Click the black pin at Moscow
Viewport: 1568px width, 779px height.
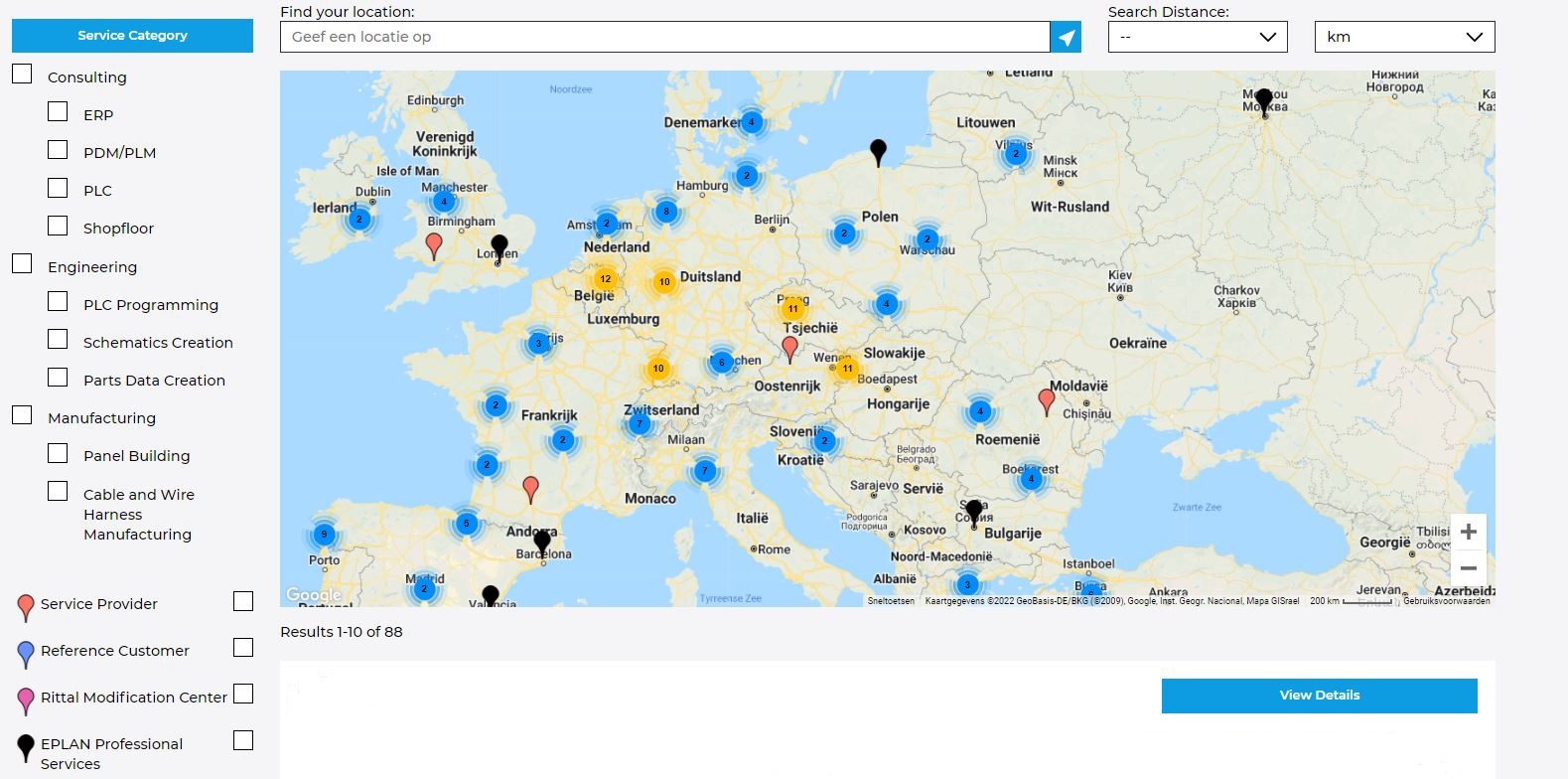point(1263,101)
